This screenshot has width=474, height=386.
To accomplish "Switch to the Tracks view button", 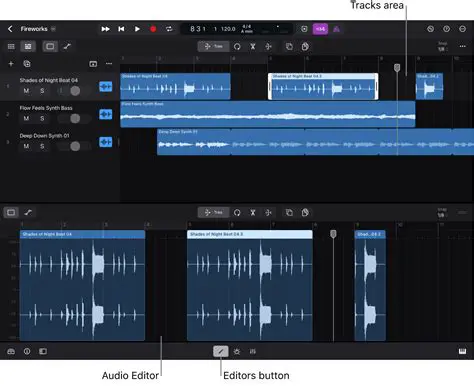I will [x=28, y=46].
